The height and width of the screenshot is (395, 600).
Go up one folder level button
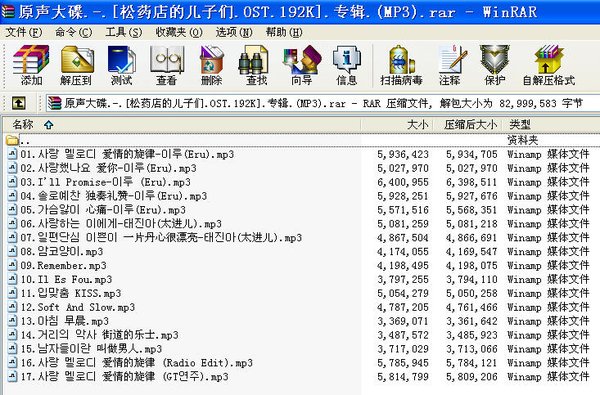pos(19,103)
